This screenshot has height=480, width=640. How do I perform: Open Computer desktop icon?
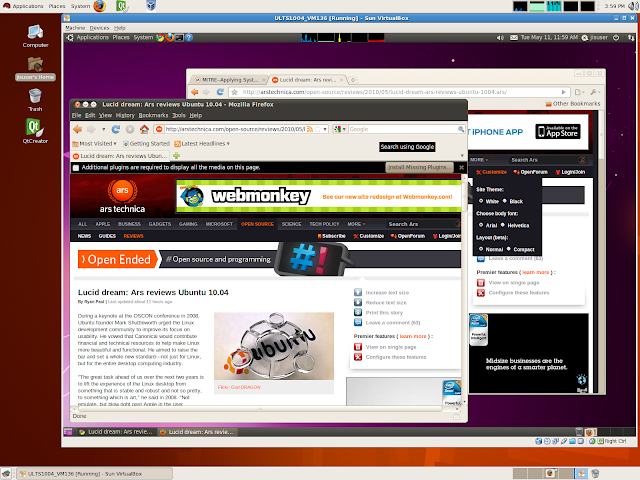click(x=36, y=36)
